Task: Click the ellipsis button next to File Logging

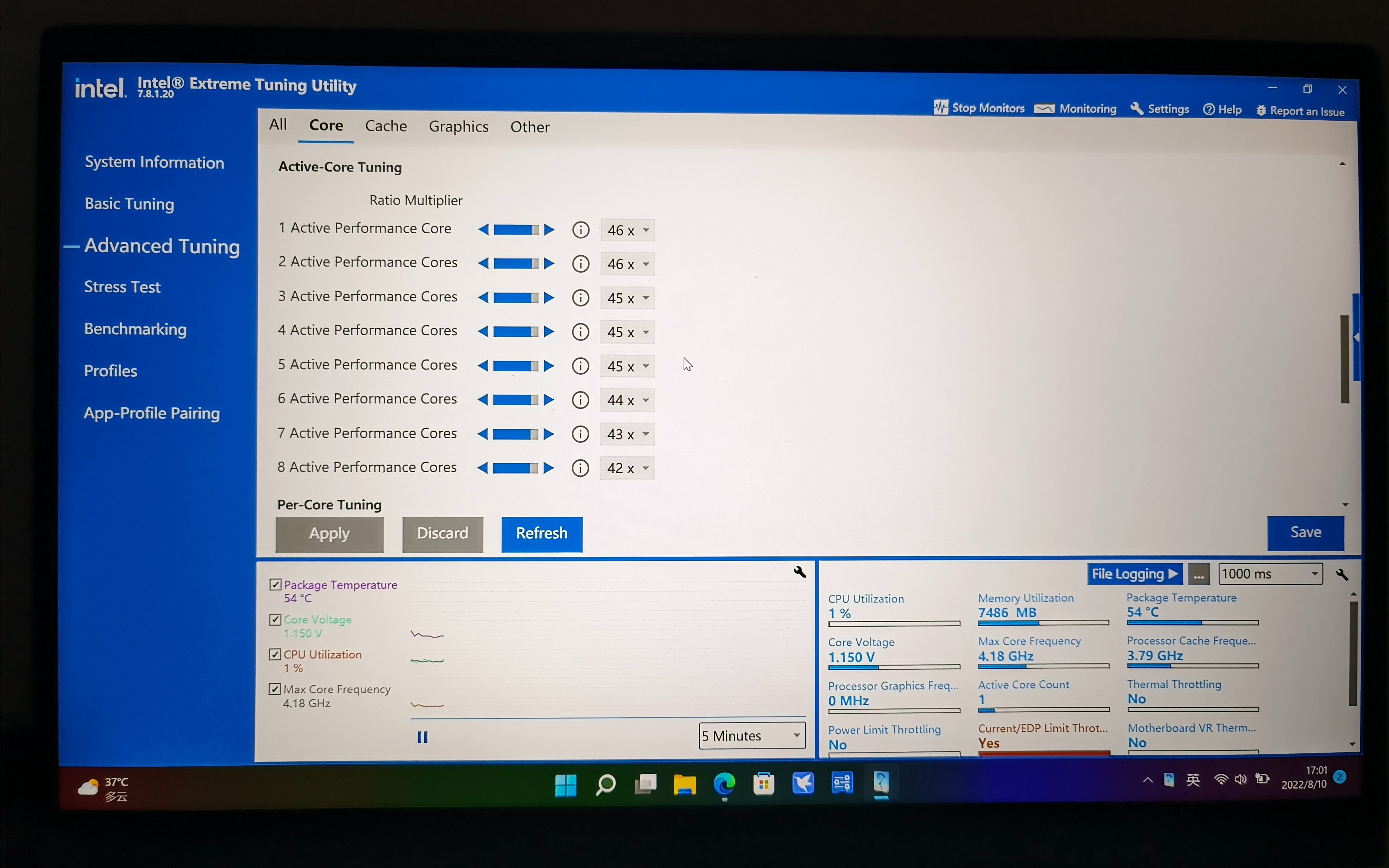Action: pyautogui.click(x=1199, y=574)
